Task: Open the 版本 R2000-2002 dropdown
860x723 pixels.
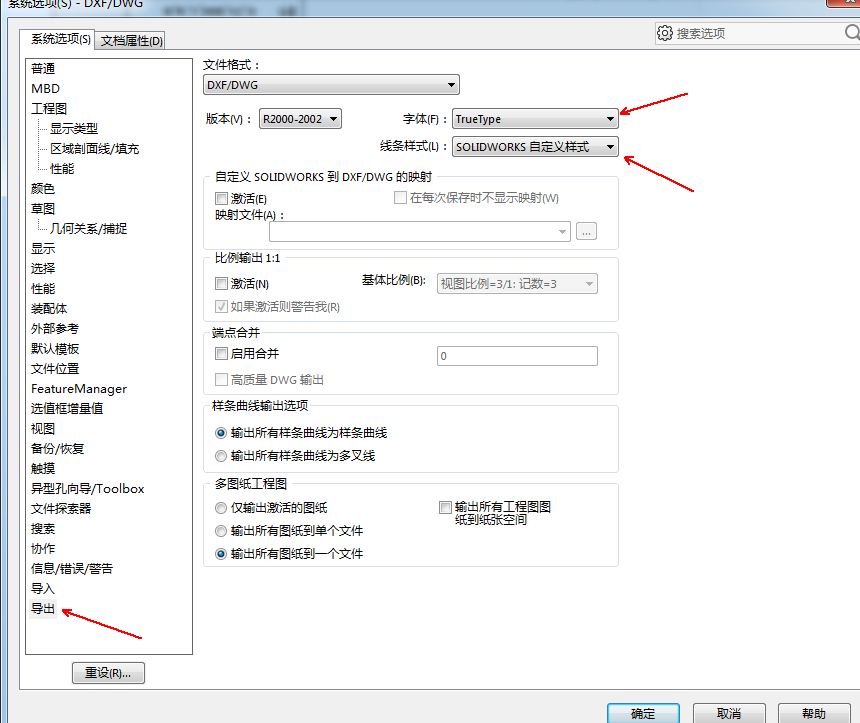Action: click(300, 119)
